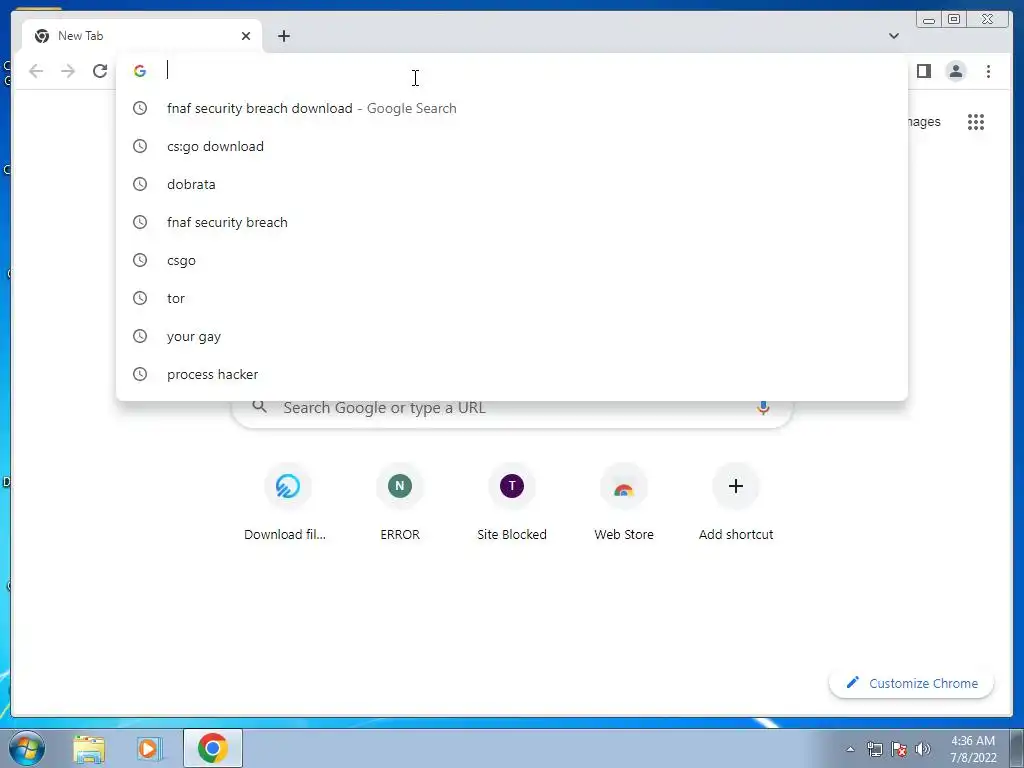Click the magnifier icon in search box
Viewport: 1024px width, 768px height.
259,407
